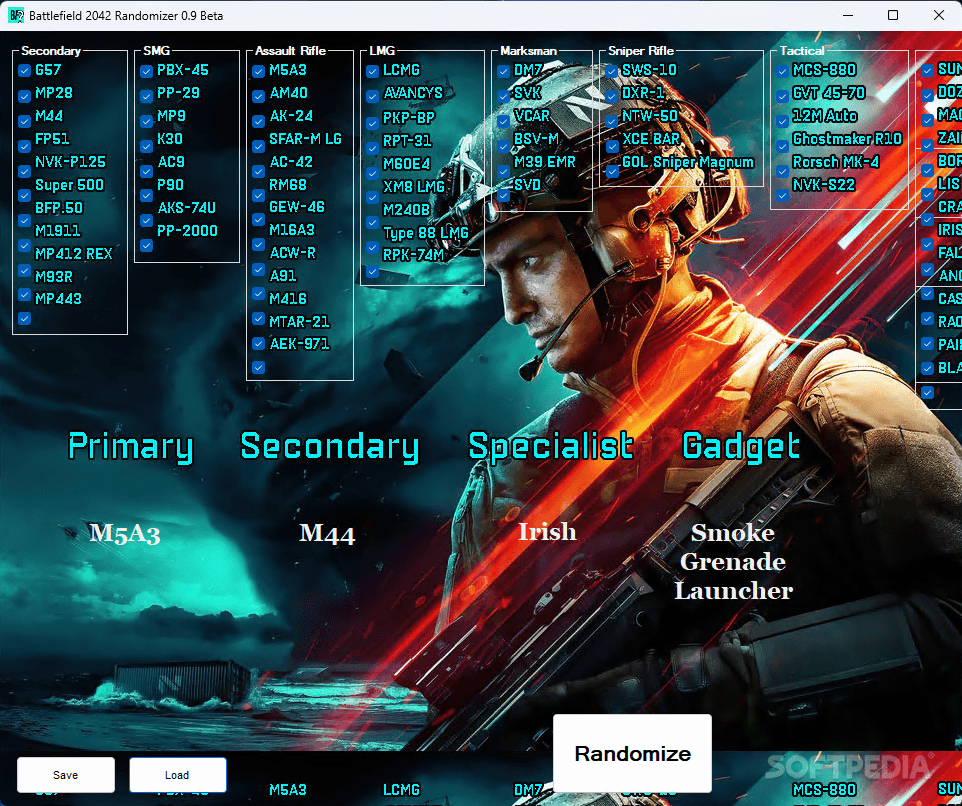Click the Sniper Rifle group title
962x806 pixels.
pyautogui.click(x=641, y=51)
